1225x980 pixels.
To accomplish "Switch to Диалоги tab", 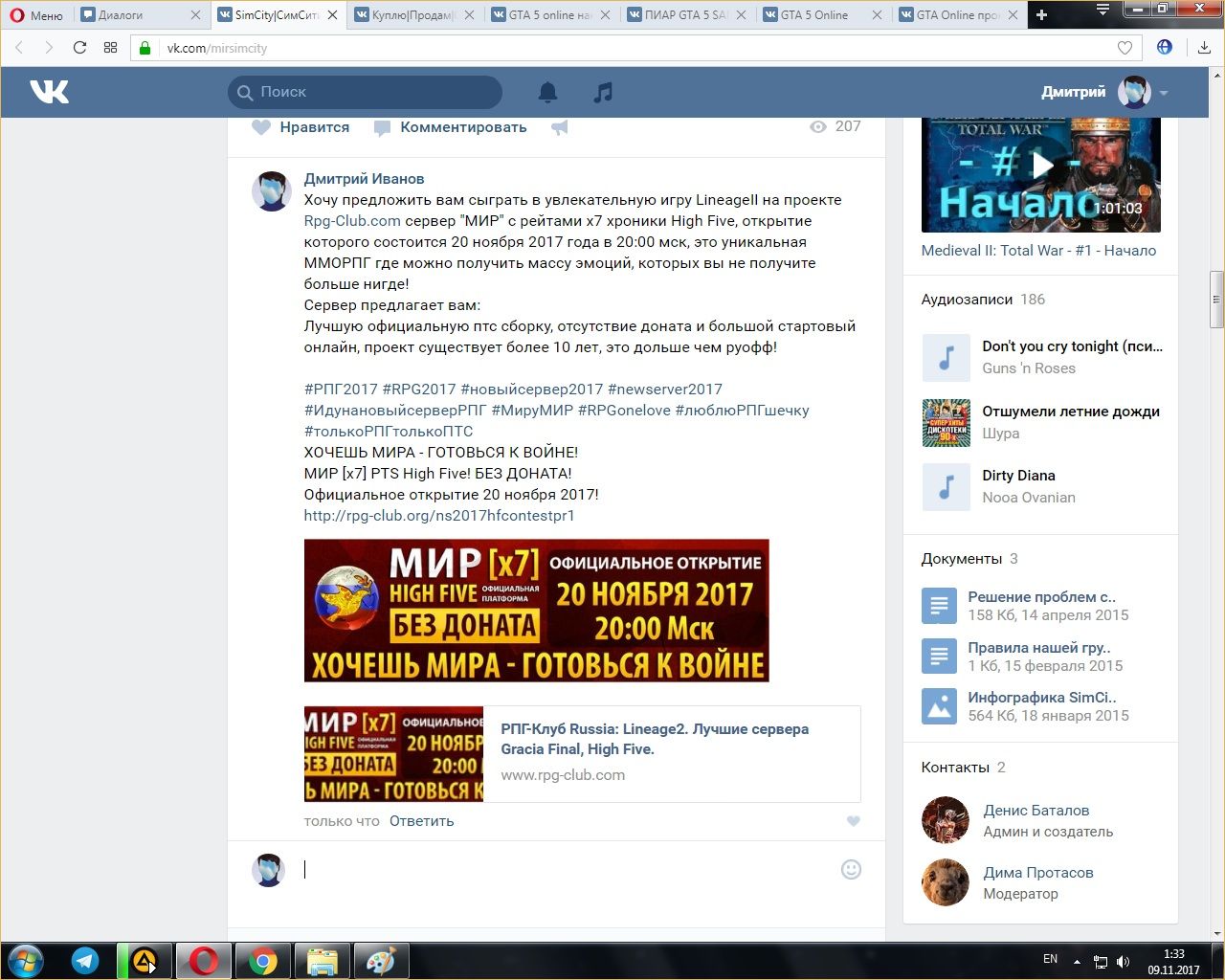I will pos(141,14).
